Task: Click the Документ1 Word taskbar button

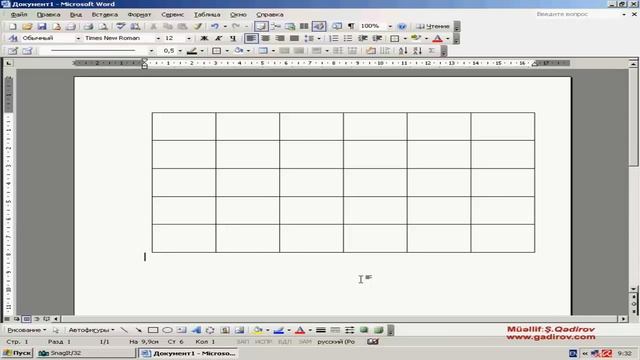Action: point(188,353)
